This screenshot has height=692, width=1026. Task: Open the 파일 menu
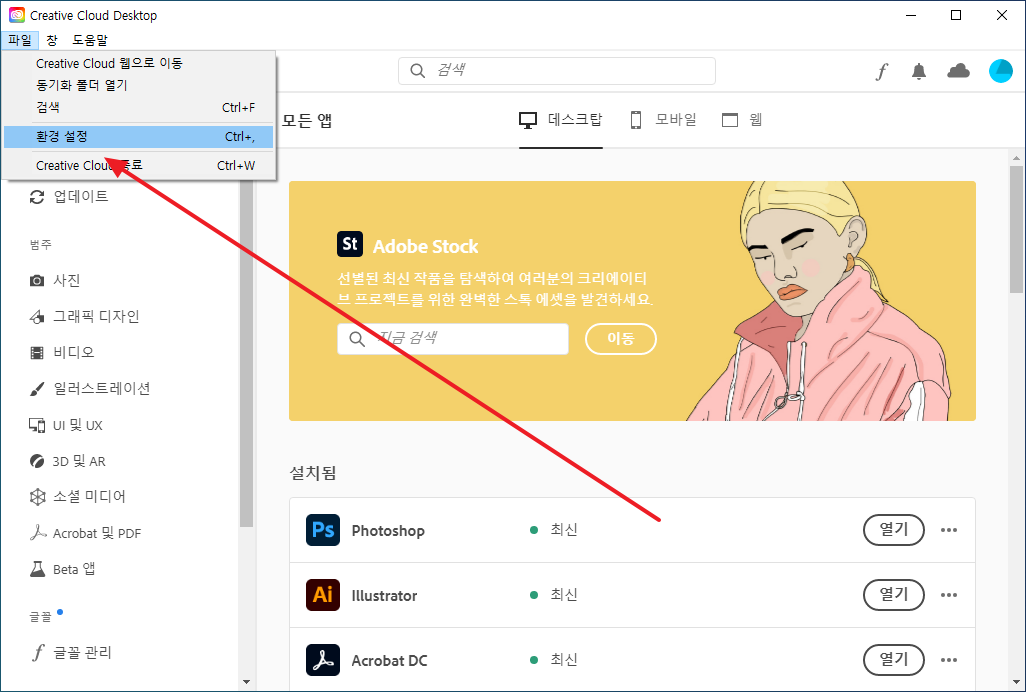tap(20, 40)
